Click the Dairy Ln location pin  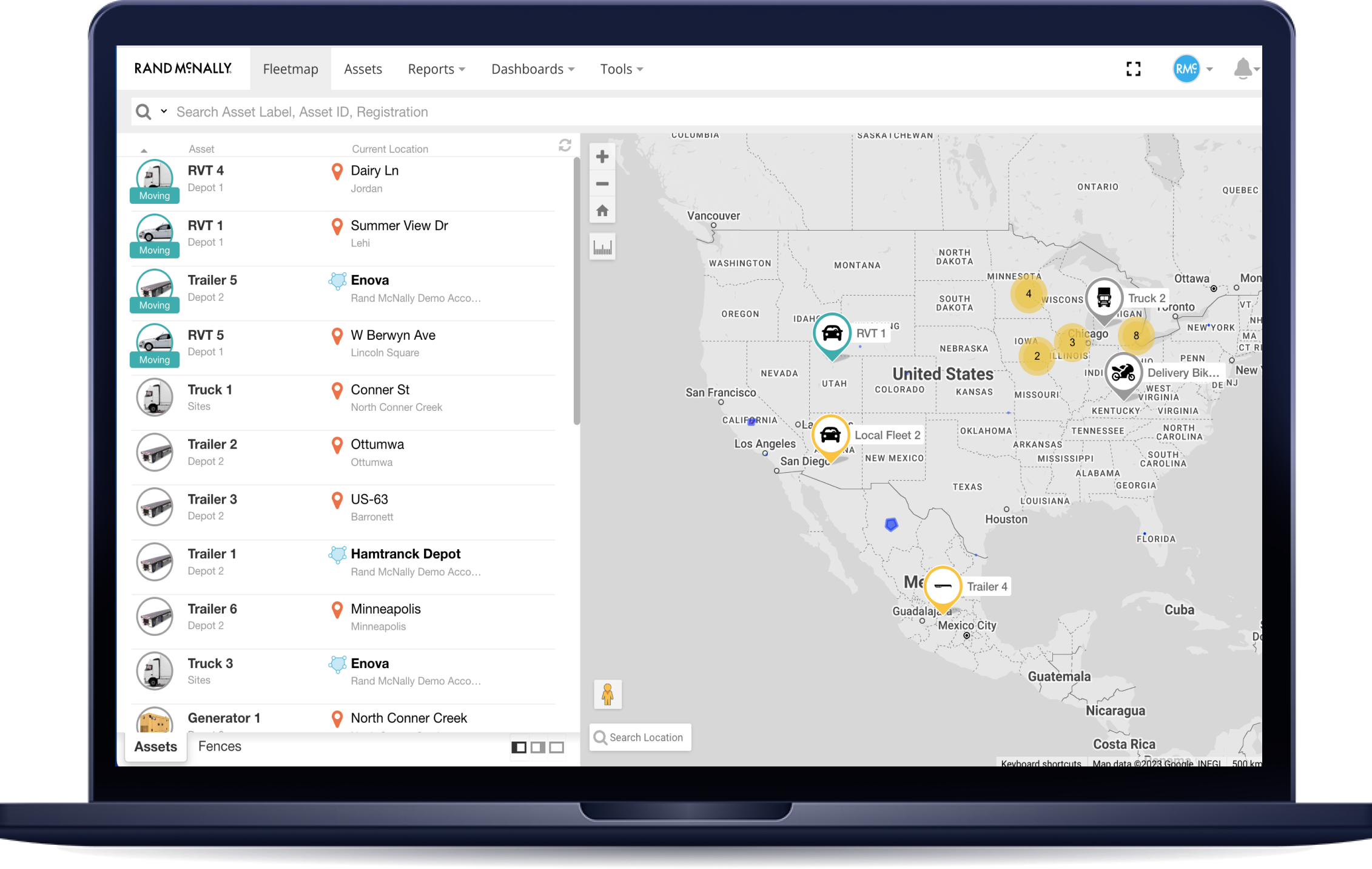click(x=337, y=172)
